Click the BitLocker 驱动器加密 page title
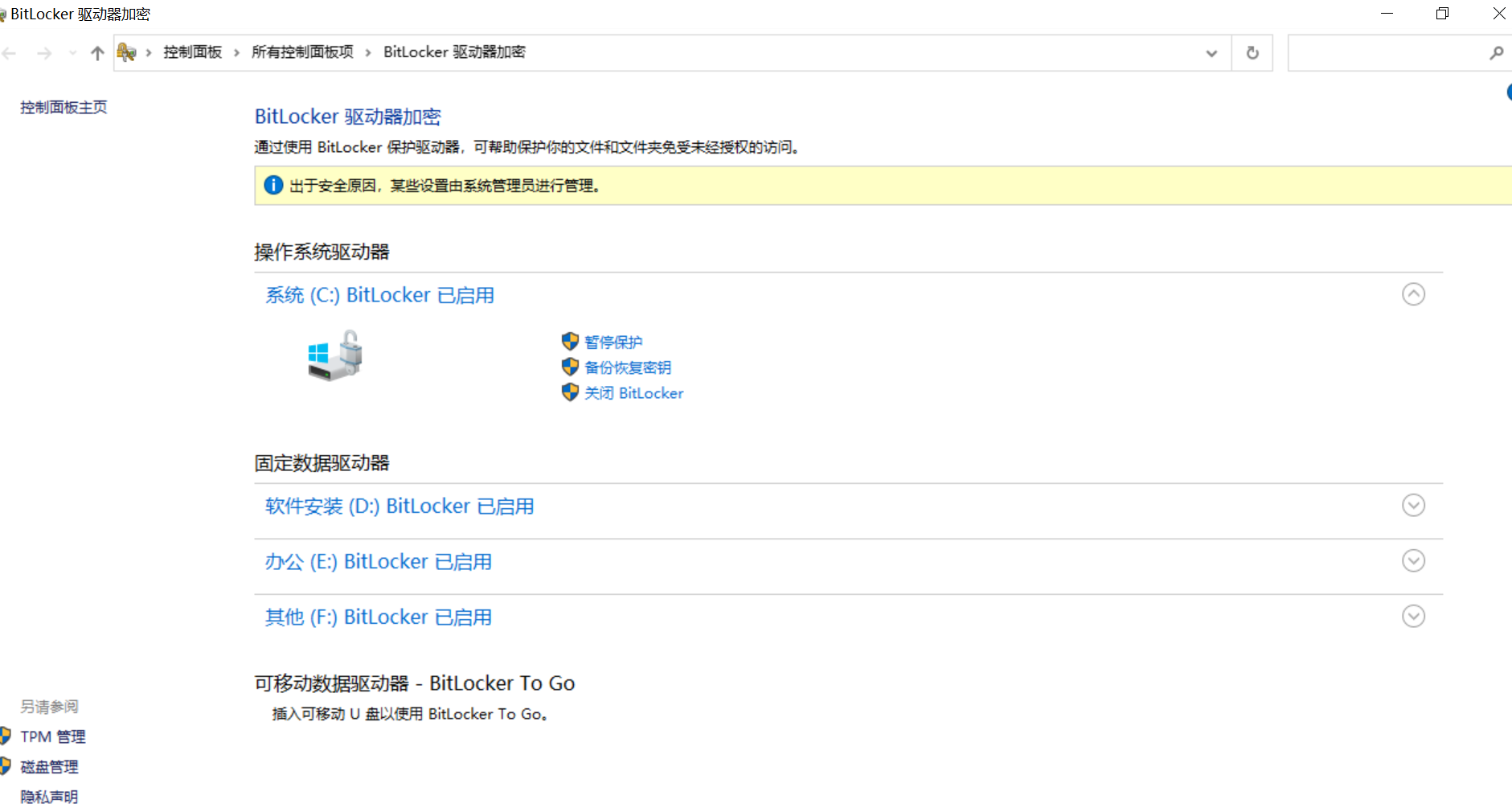This screenshot has height=808, width=1512. coord(348,117)
